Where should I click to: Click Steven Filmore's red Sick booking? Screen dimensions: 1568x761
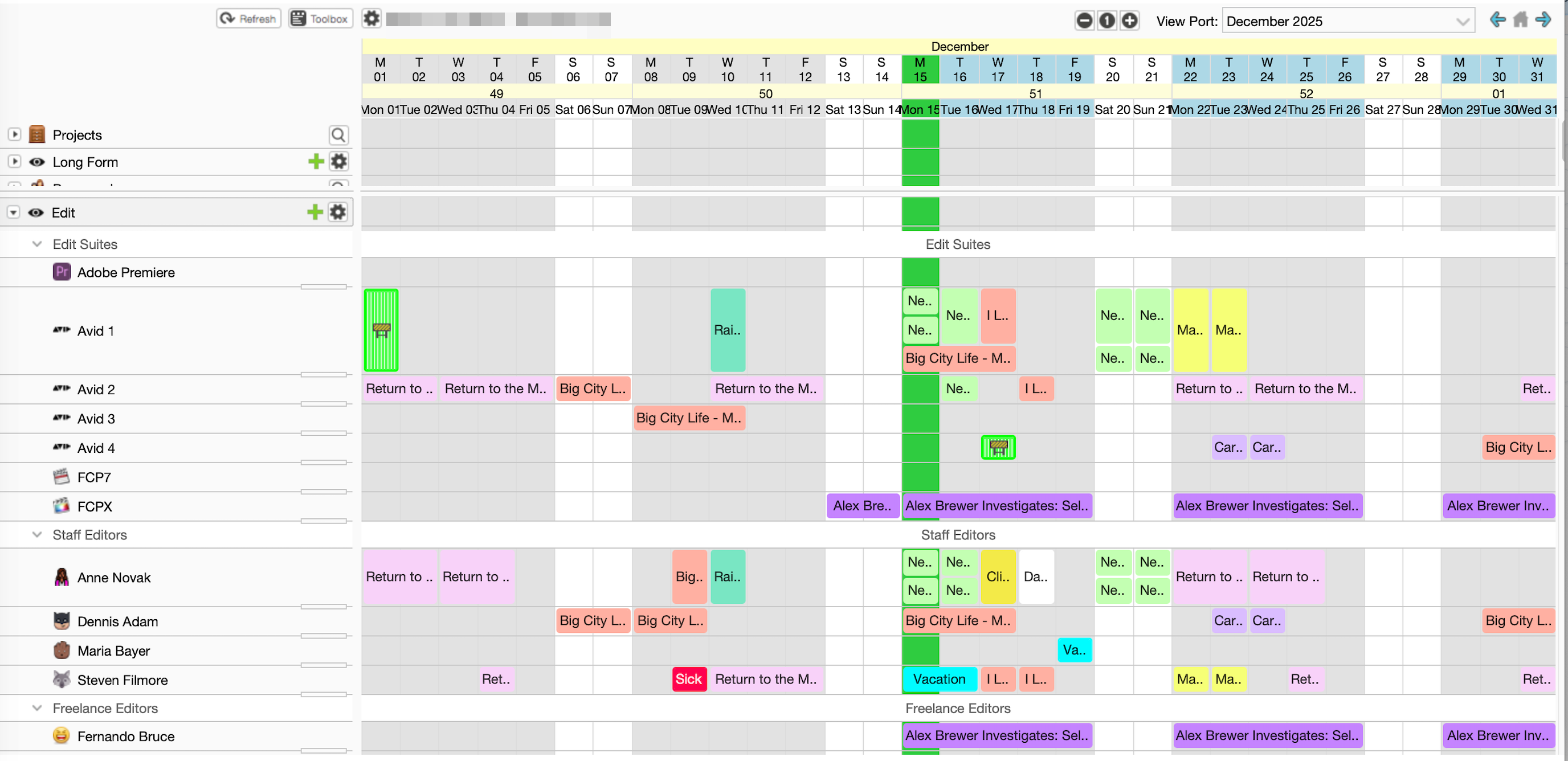[x=688, y=679]
